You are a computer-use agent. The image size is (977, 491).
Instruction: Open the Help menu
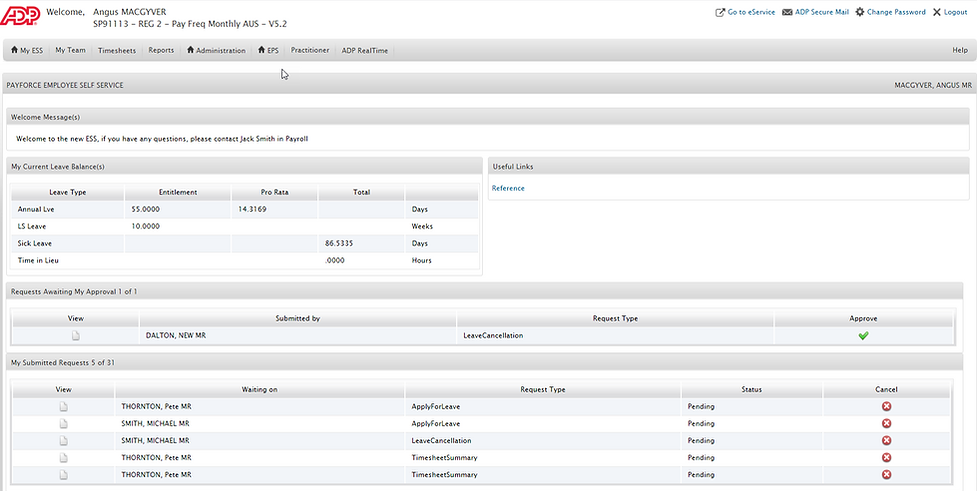coord(960,50)
